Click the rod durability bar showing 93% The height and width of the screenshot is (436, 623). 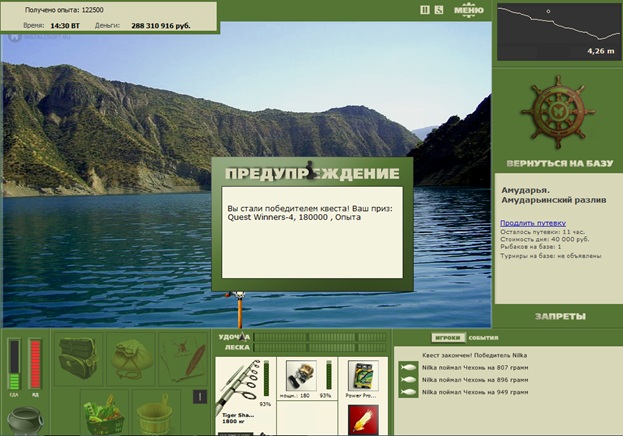tap(266, 378)
